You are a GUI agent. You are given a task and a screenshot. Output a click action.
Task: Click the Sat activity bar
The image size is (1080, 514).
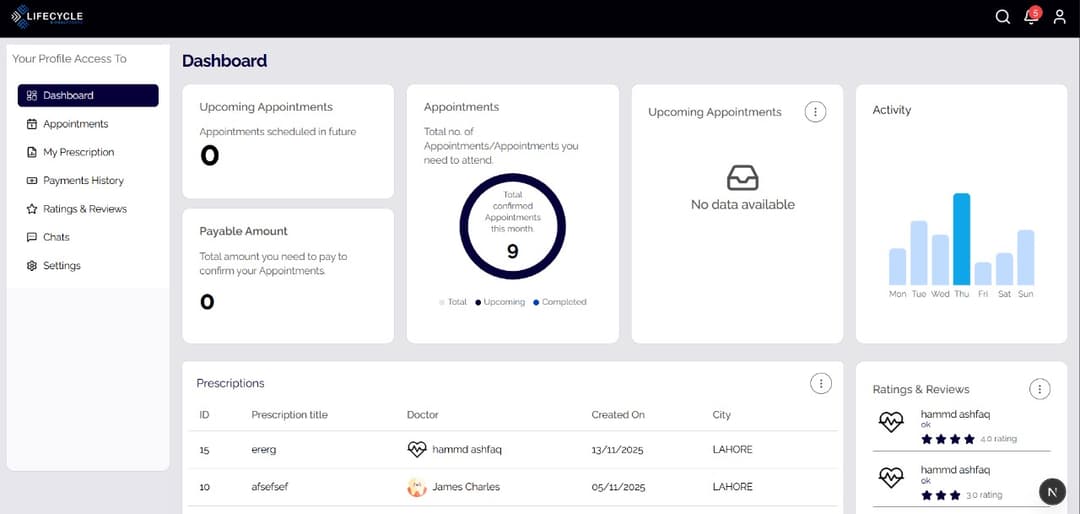click(x=1004, y=269)
